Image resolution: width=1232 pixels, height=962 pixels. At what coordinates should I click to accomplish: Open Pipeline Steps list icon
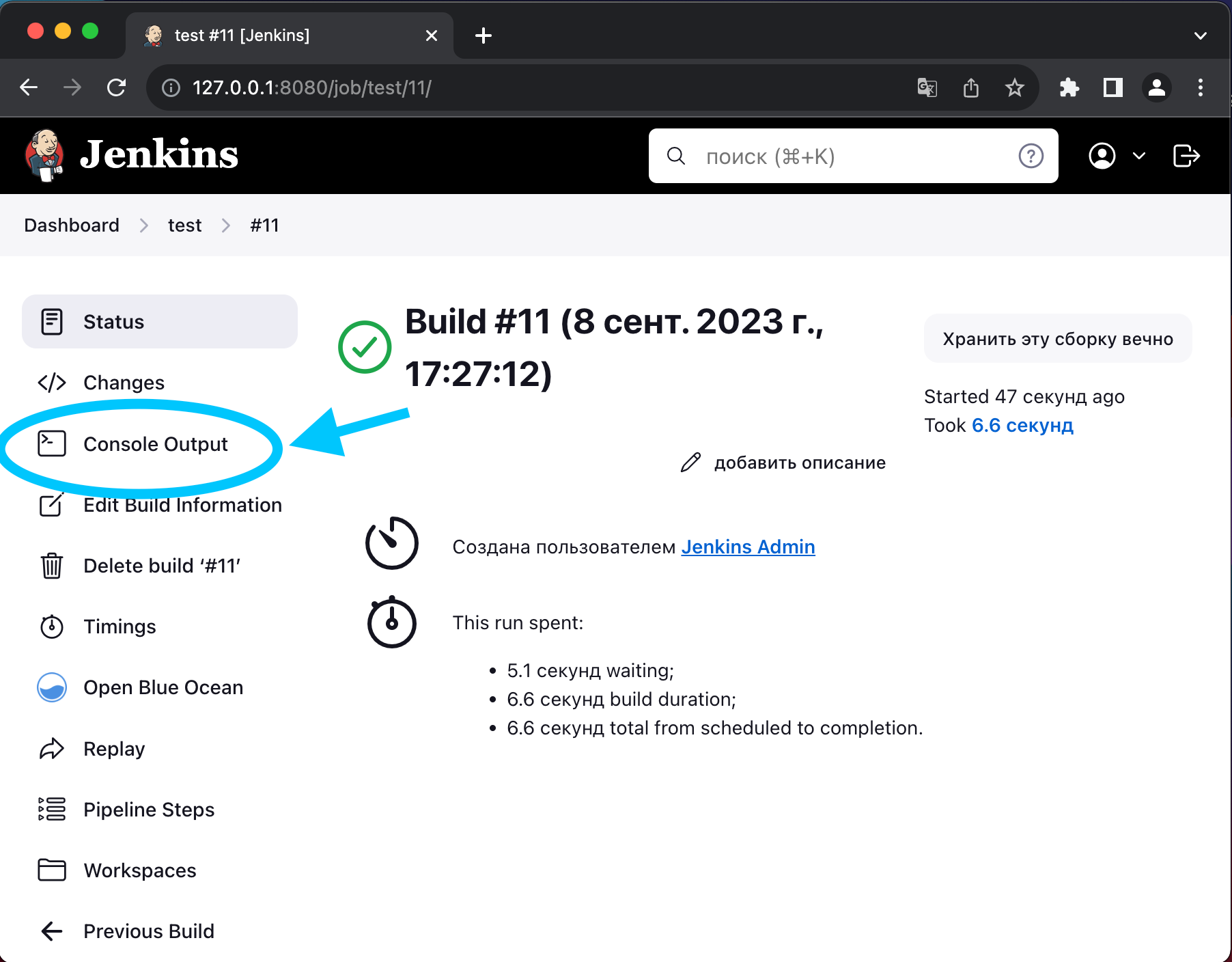pos(52,810)
